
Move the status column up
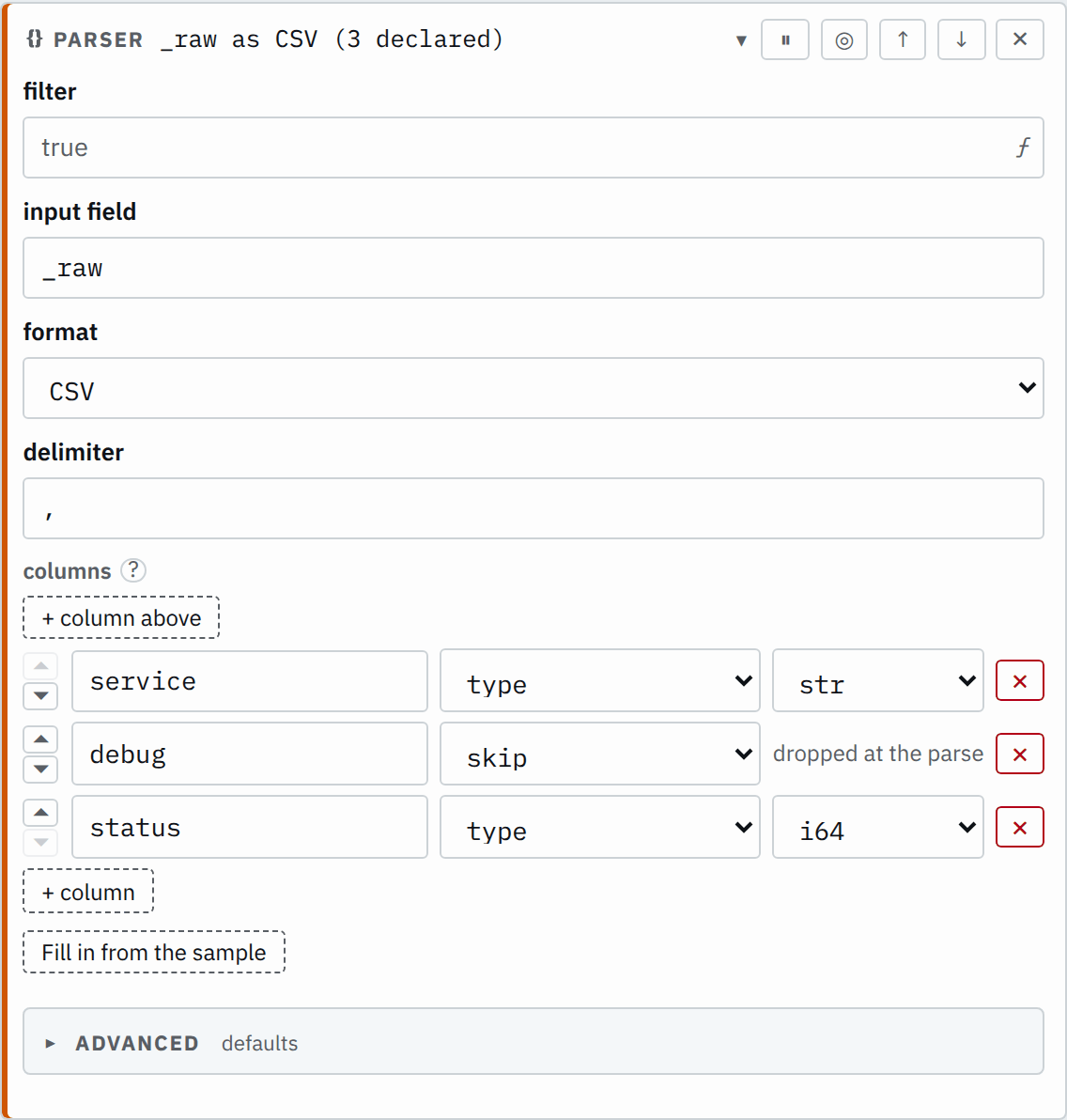click(40, 813)
